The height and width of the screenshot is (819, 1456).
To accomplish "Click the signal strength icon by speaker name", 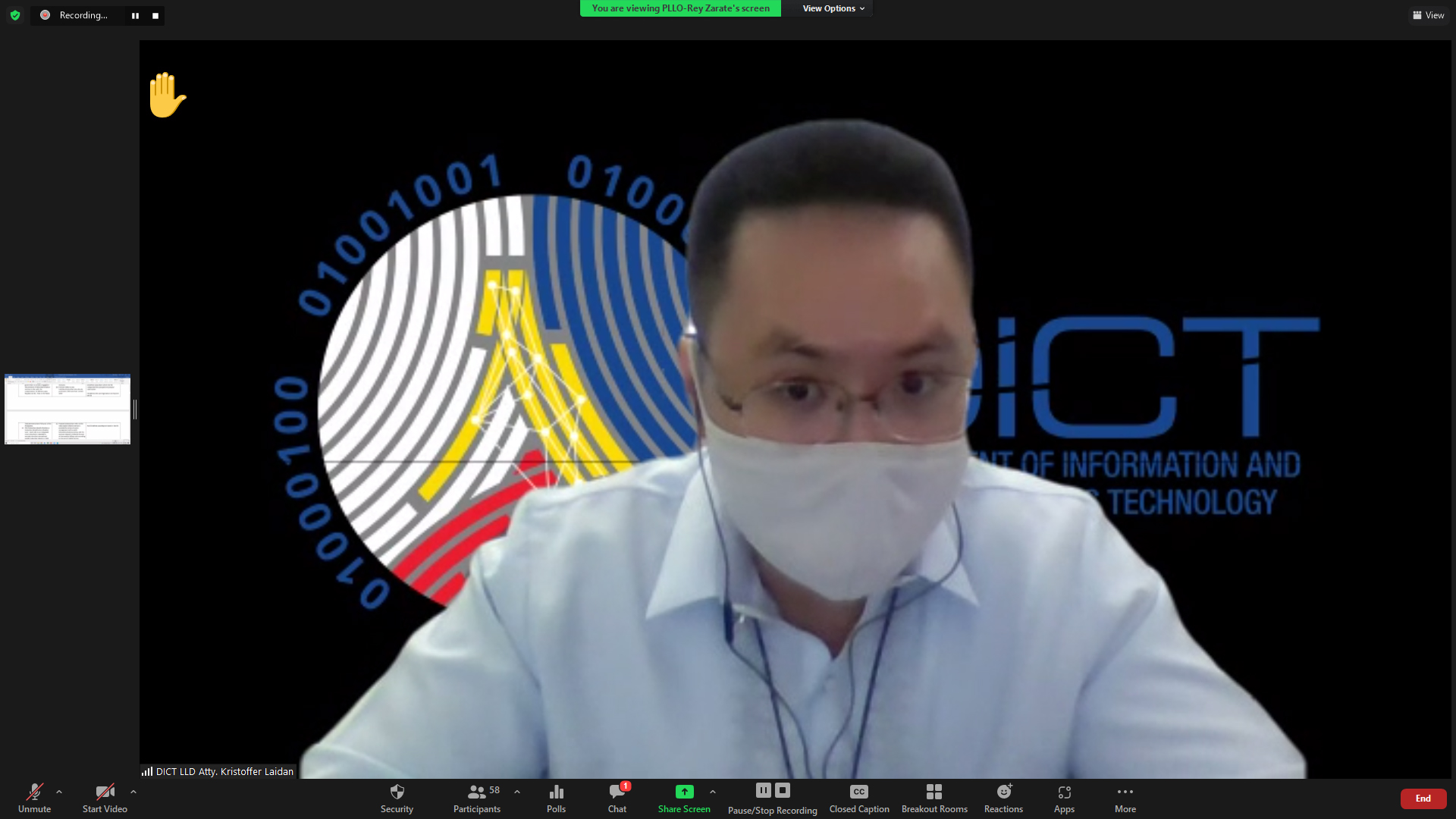I will coord(147,771).
